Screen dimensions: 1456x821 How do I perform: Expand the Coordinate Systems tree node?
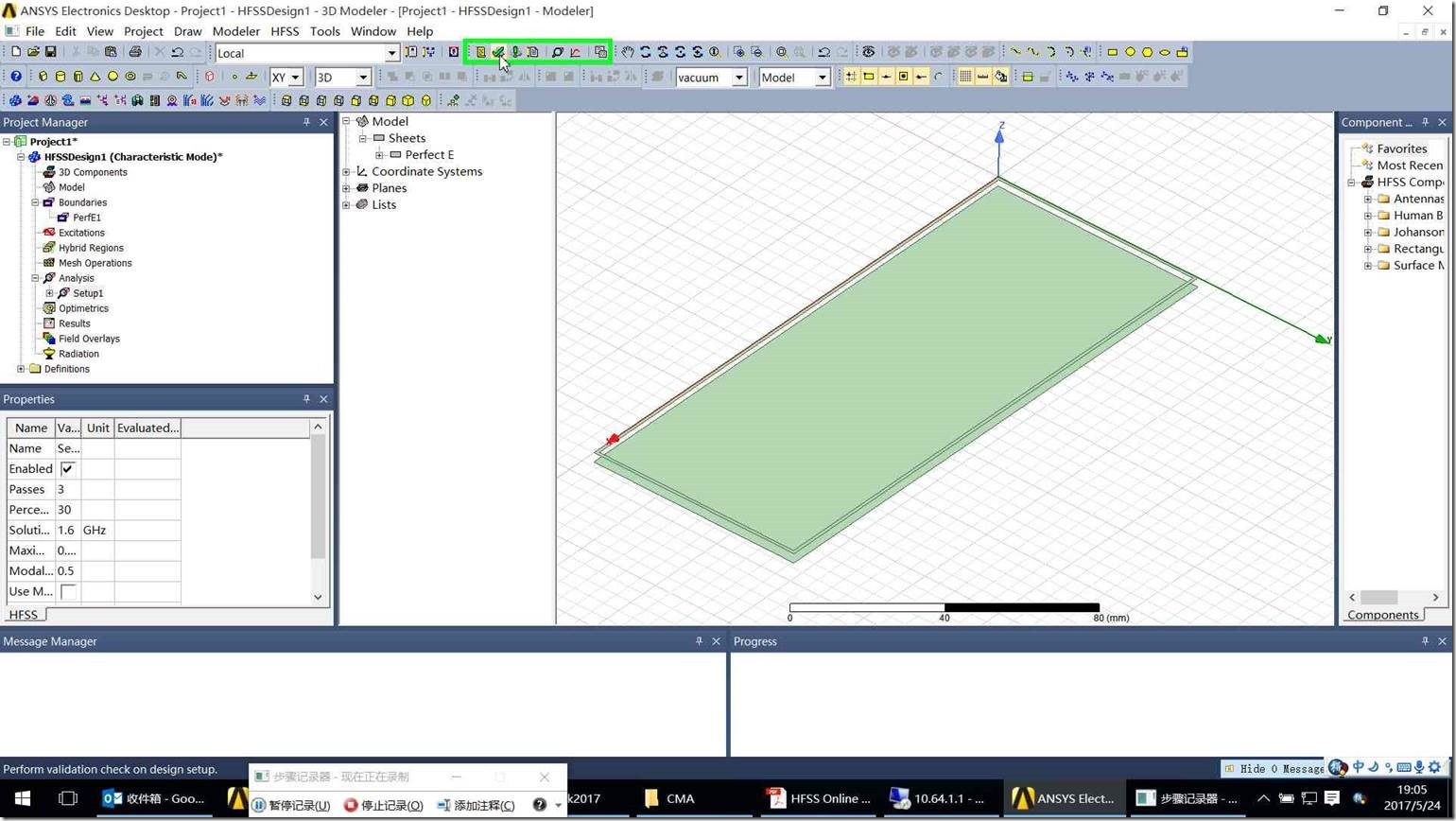[x=346, y=171]
